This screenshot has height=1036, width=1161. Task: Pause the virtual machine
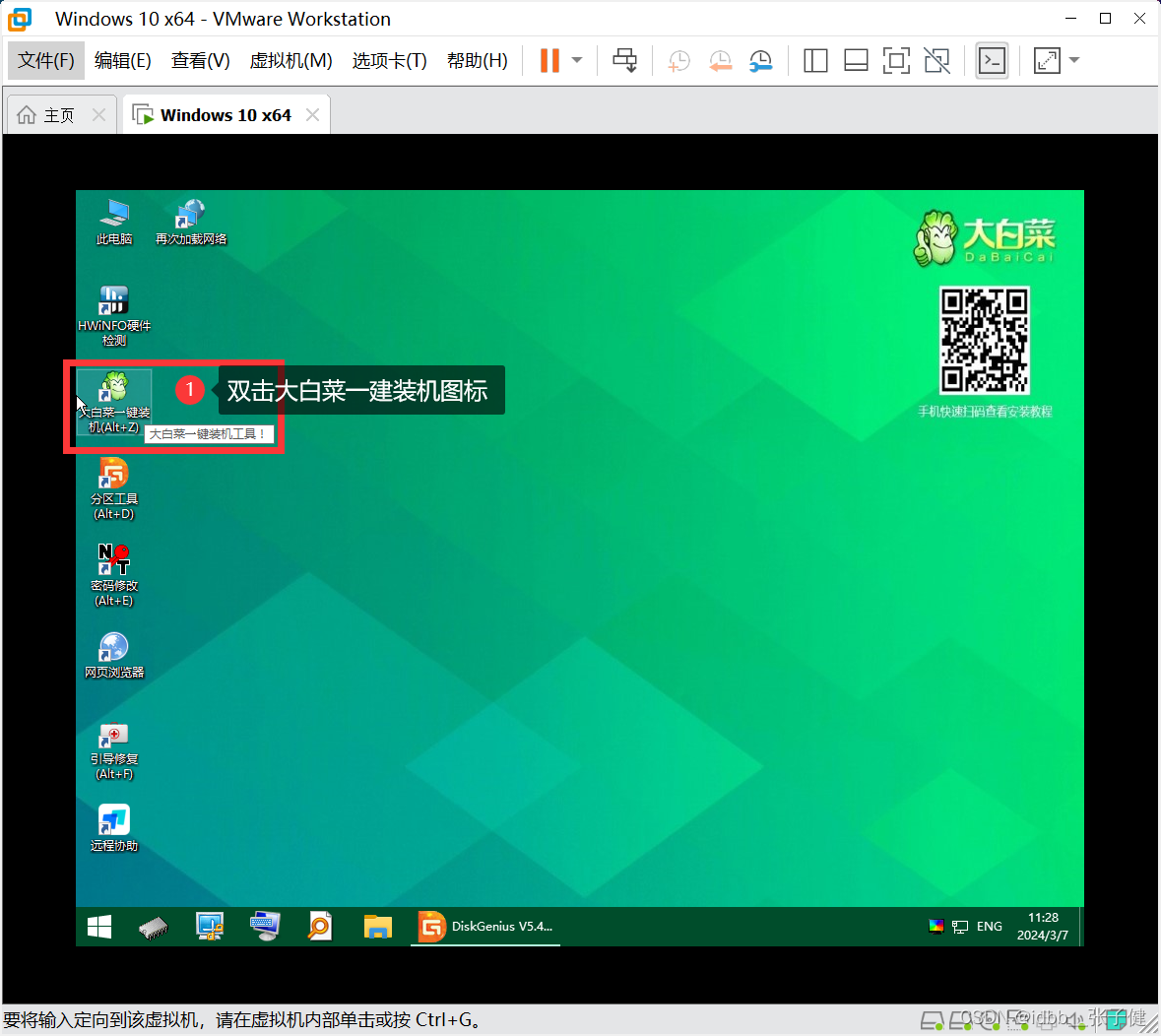point(549,61)
